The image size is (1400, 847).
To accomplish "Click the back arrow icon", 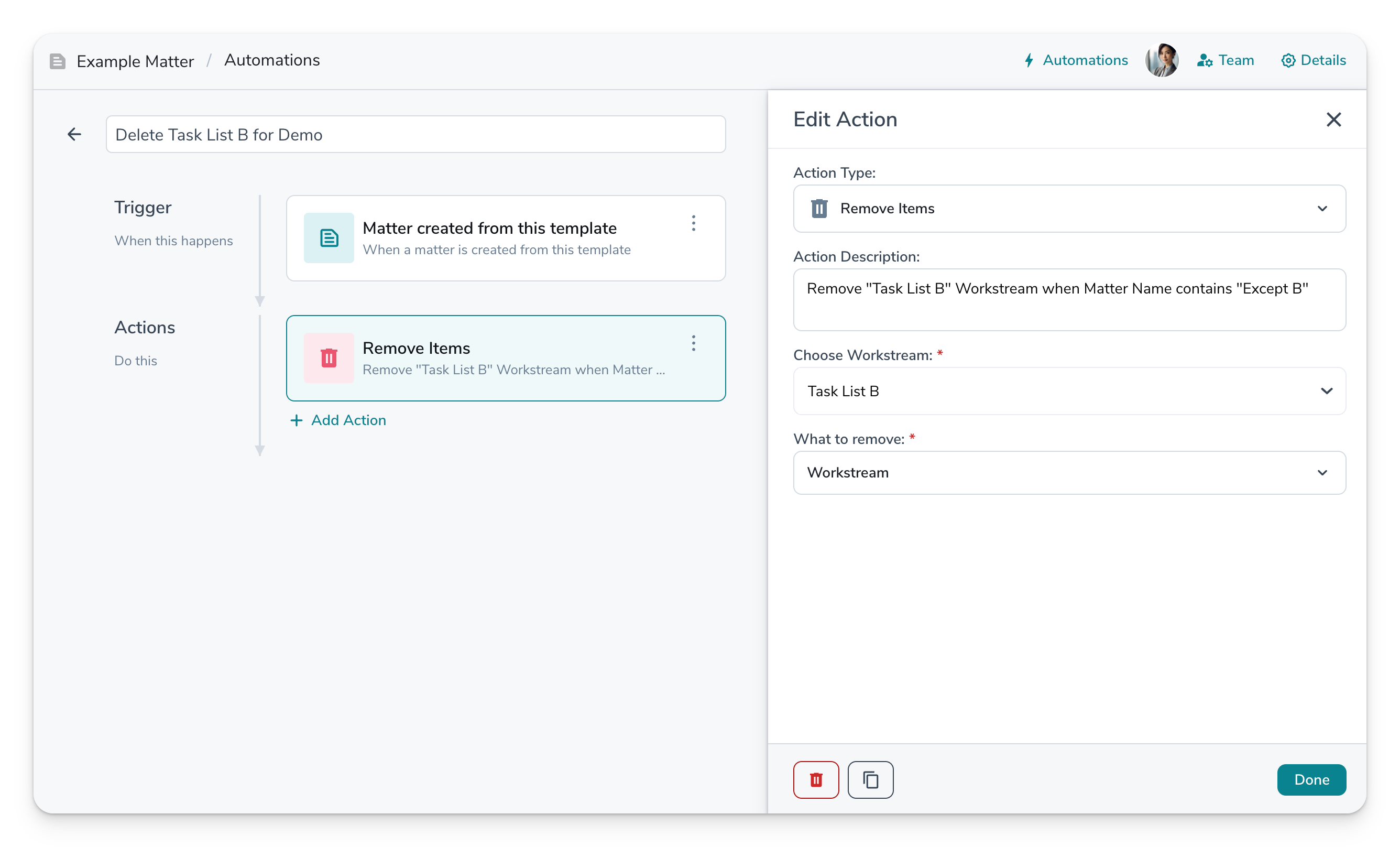I will (74, 134).
